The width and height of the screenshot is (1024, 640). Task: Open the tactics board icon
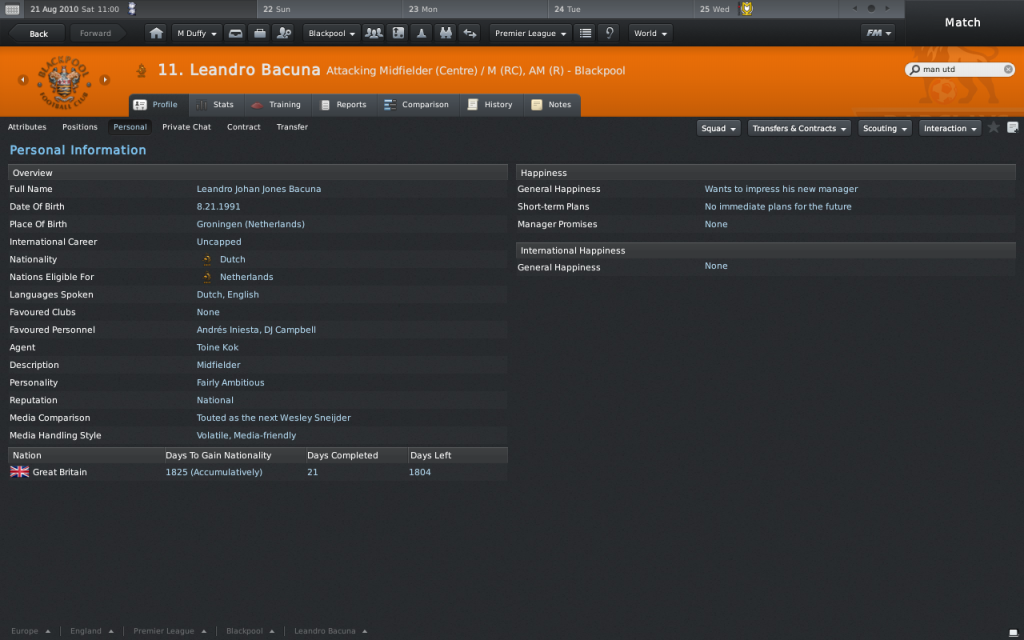398,33
